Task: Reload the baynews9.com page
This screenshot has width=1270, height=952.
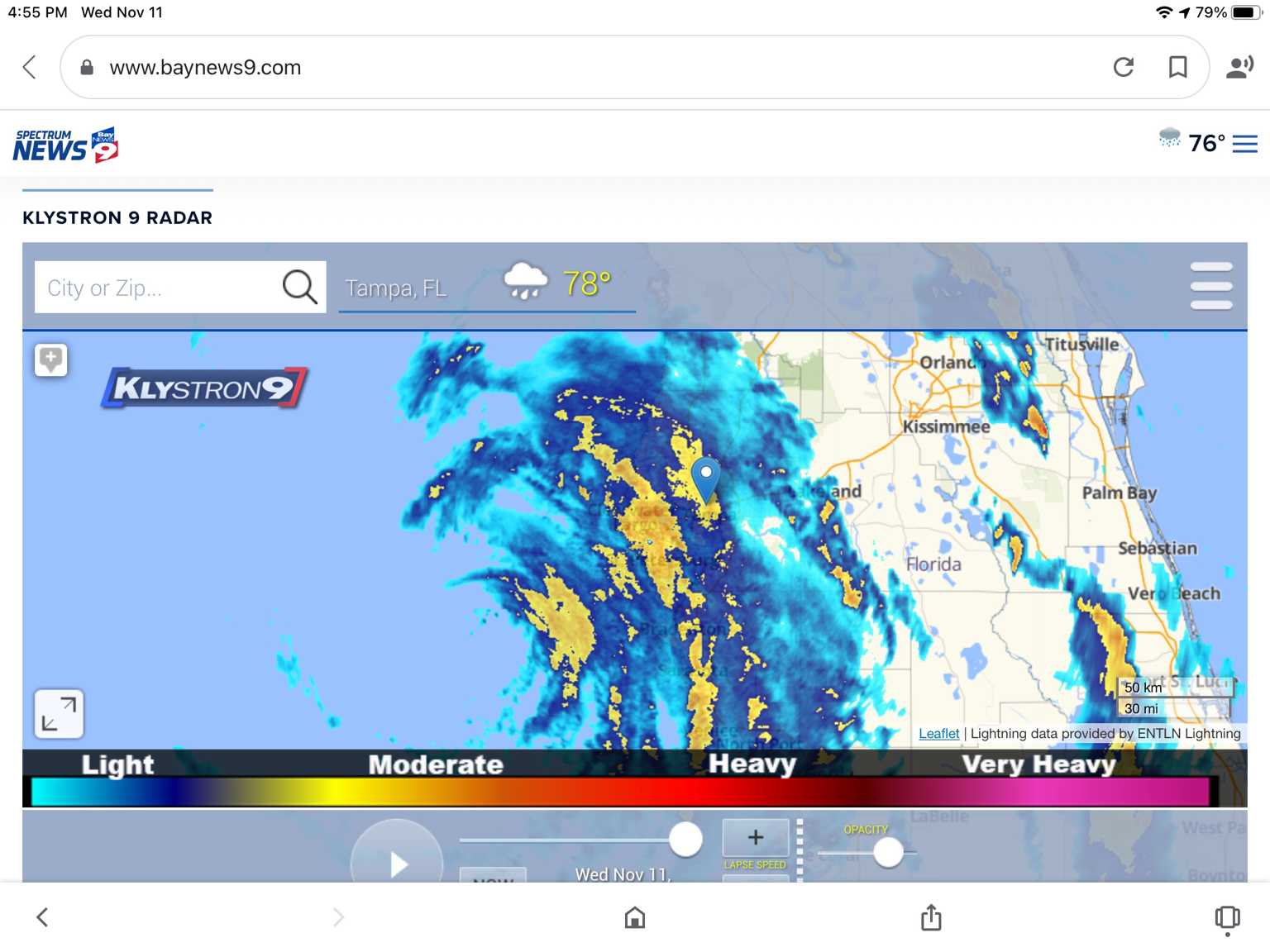Action: [x=1123, y=67]
